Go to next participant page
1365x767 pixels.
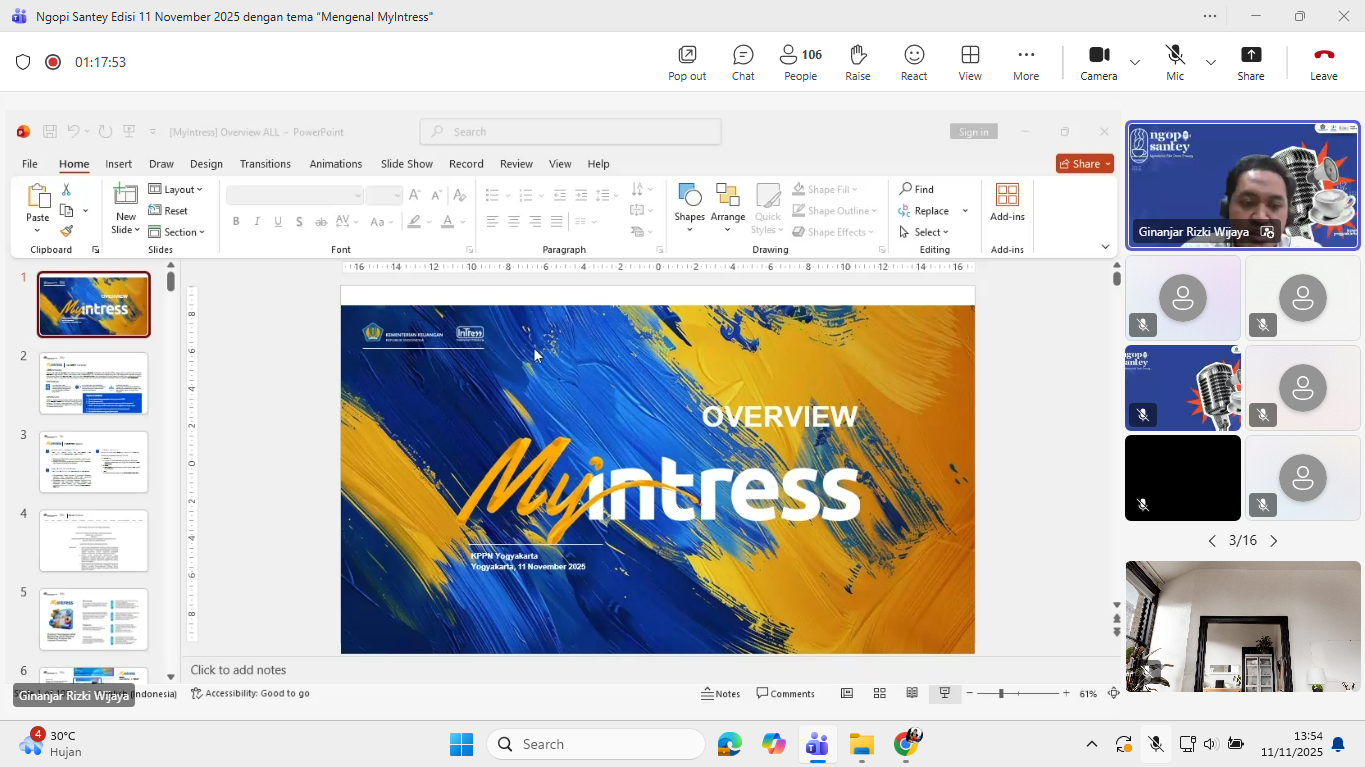click(1274, 541)
